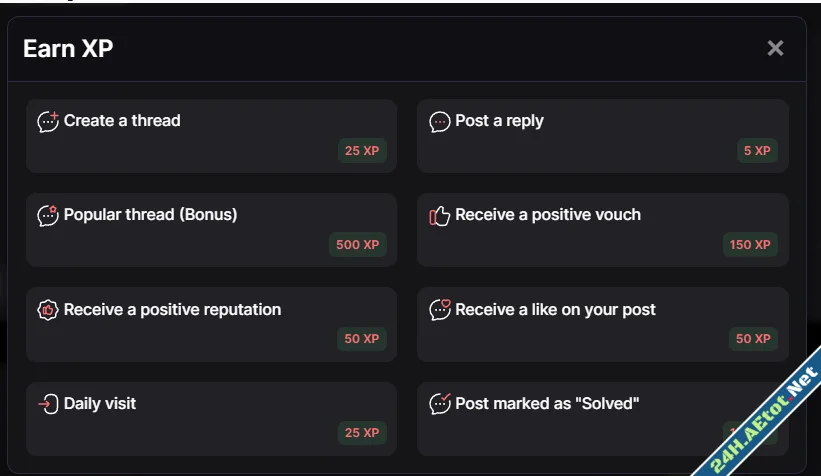Click the Popular thread bonus icon
This screenshot has height=476, width=821.
(48, 216)
